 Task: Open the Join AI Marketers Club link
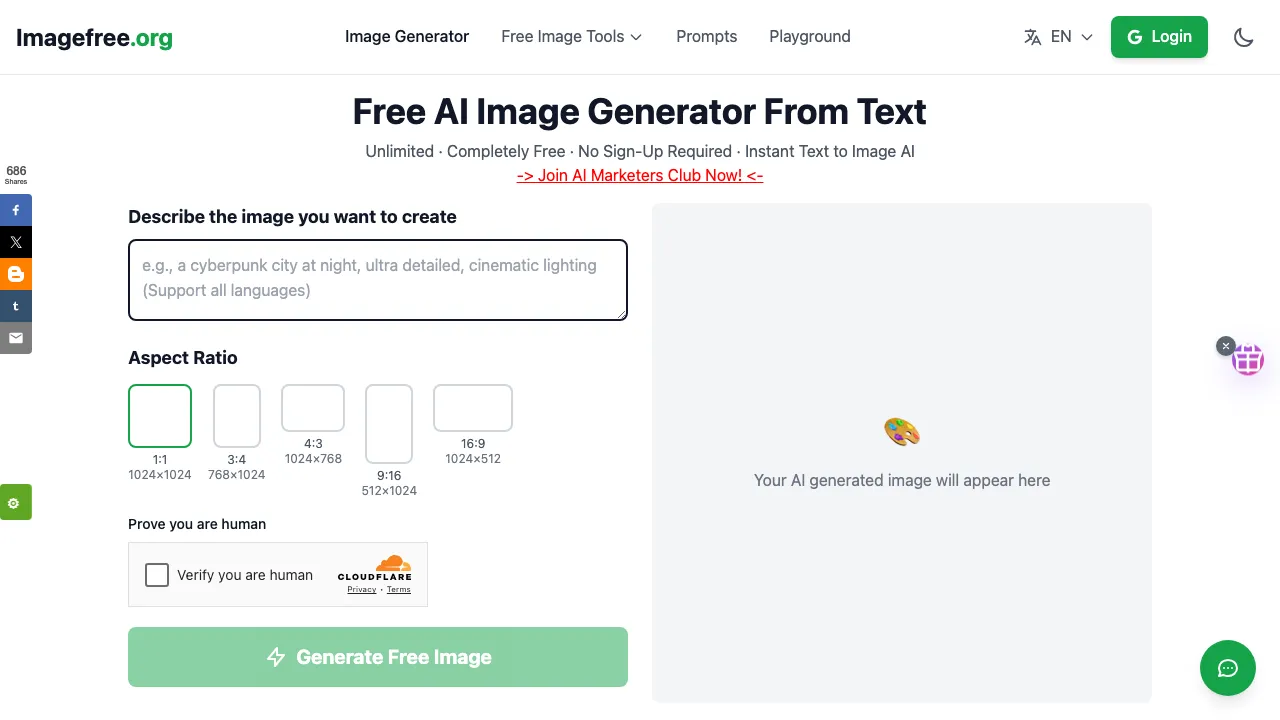pyautogui.click(x=640, y=175)
